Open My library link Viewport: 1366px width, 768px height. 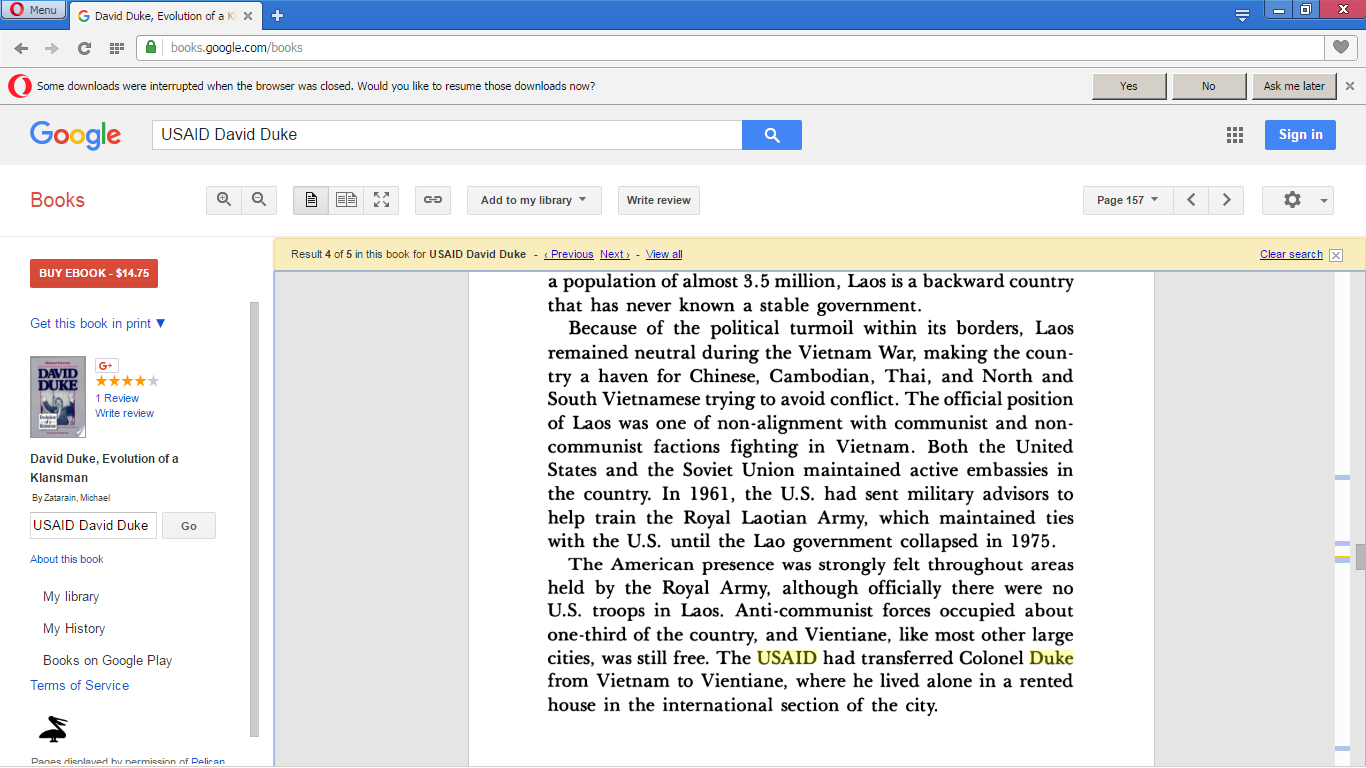click(x=71, y=596)
